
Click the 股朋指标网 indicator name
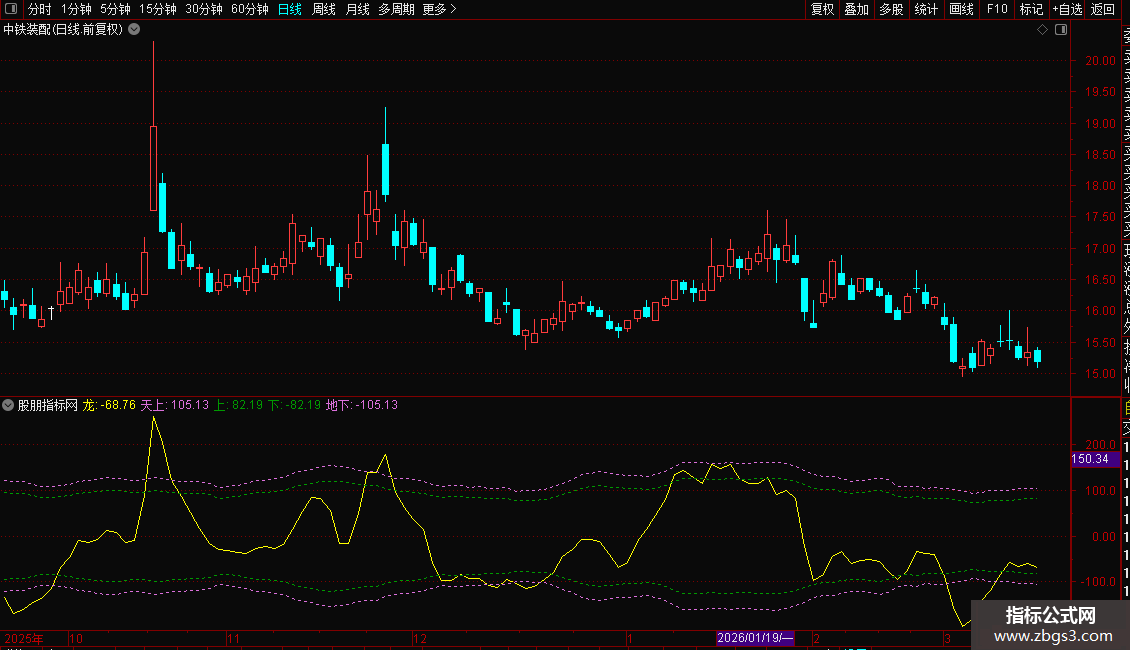pos(48,405)
